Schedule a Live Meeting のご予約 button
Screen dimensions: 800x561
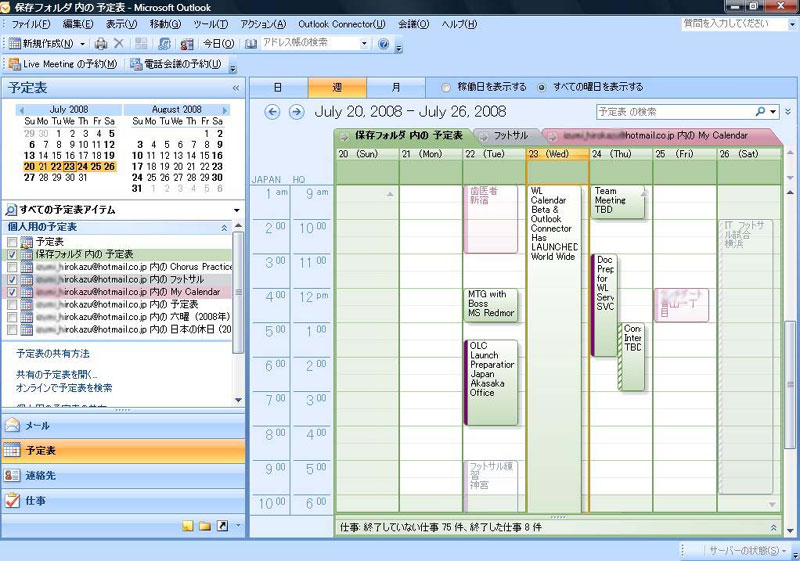coord(64,64)
